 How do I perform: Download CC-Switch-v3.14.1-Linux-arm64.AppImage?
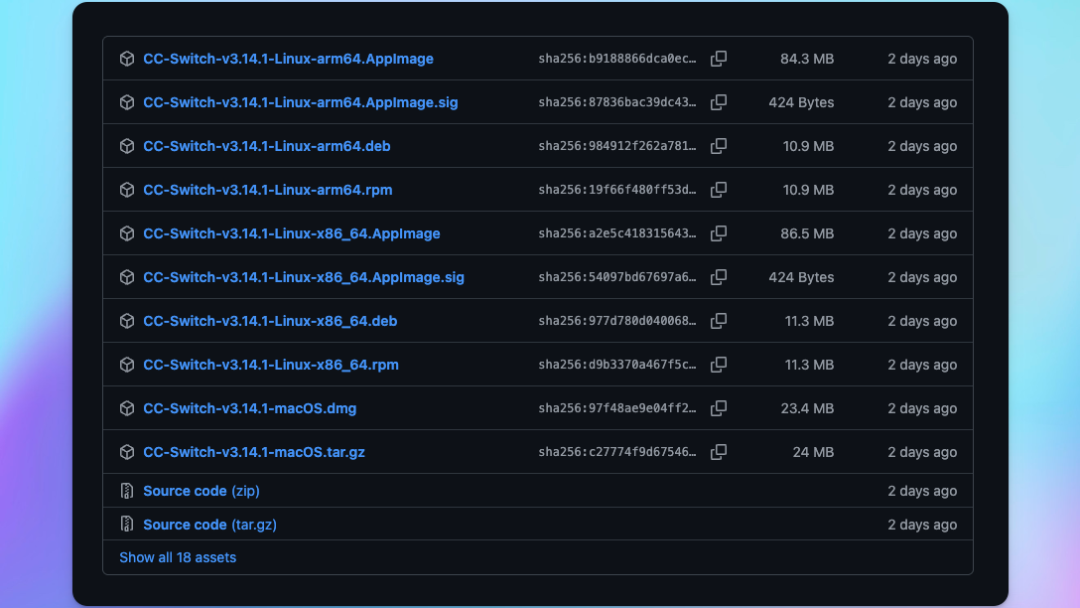288,59
